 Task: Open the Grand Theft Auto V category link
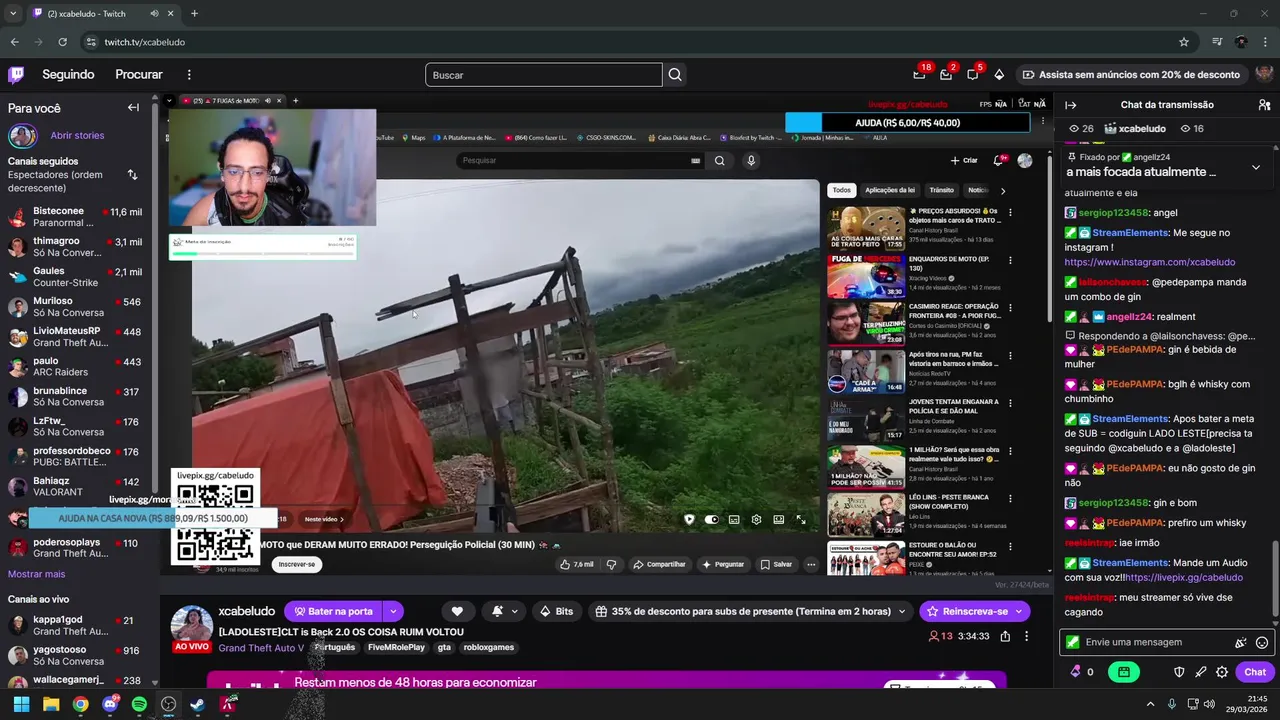(x=261, y=648)
